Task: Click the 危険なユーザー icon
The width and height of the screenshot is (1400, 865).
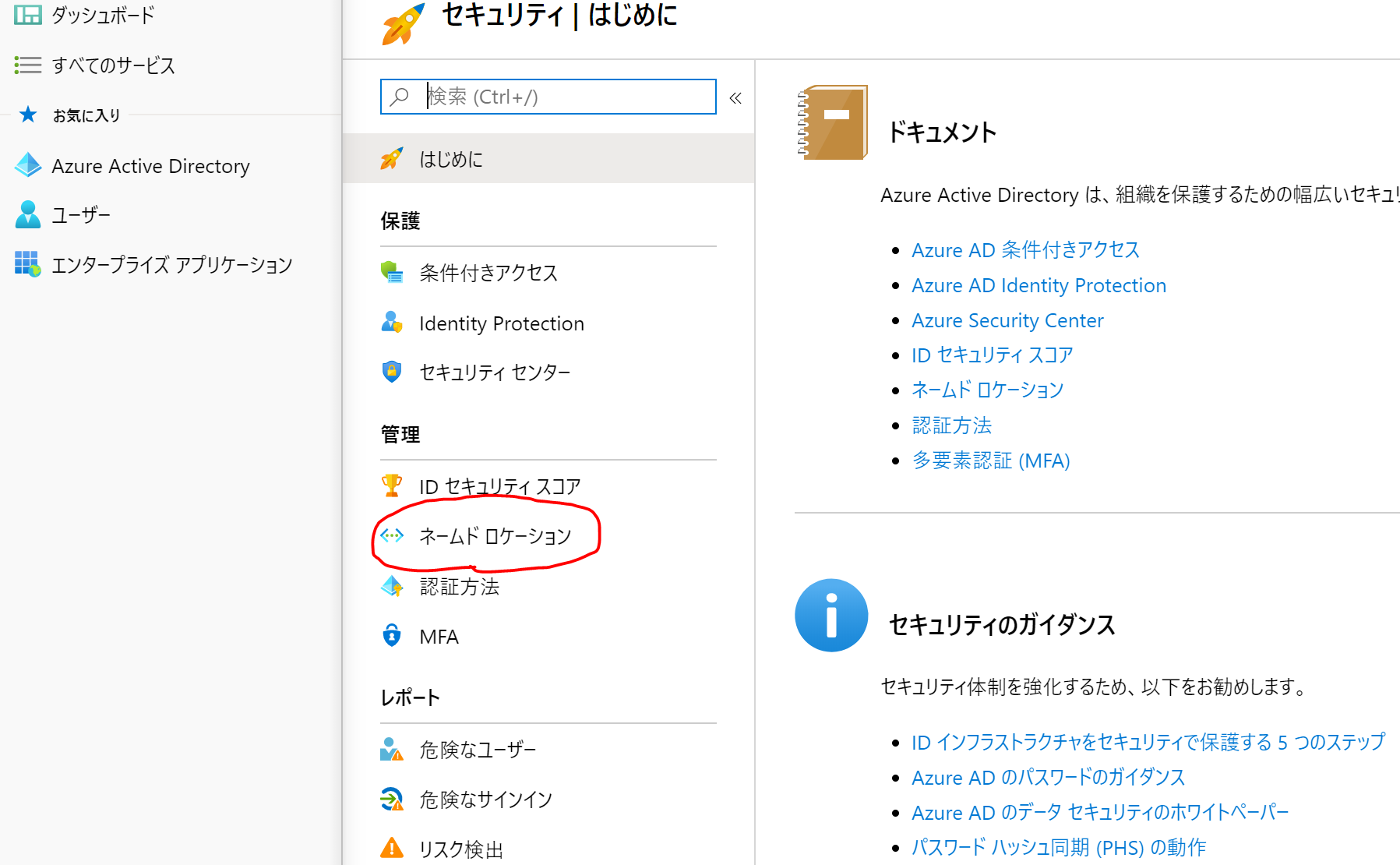Action: [x=392, y=749]
